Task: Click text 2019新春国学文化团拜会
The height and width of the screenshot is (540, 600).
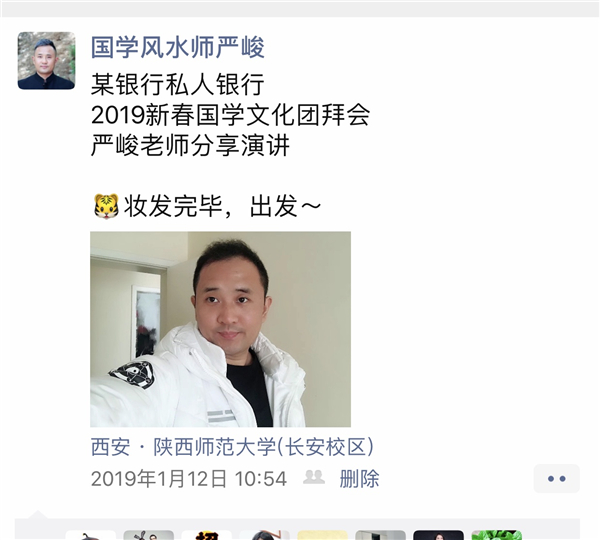Action: click(230, 115)
